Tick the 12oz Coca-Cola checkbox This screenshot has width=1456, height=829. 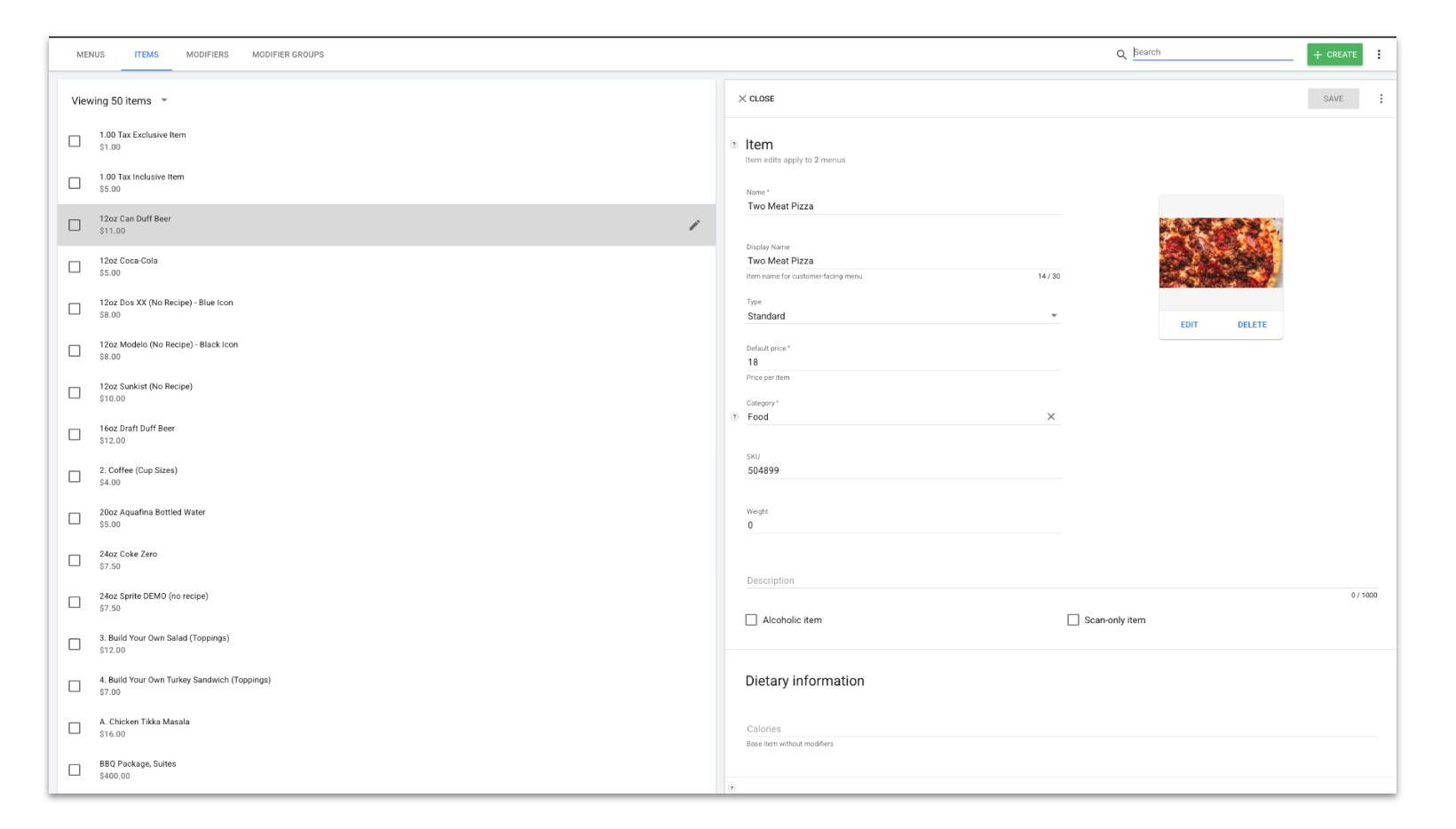tap(75, 267)
